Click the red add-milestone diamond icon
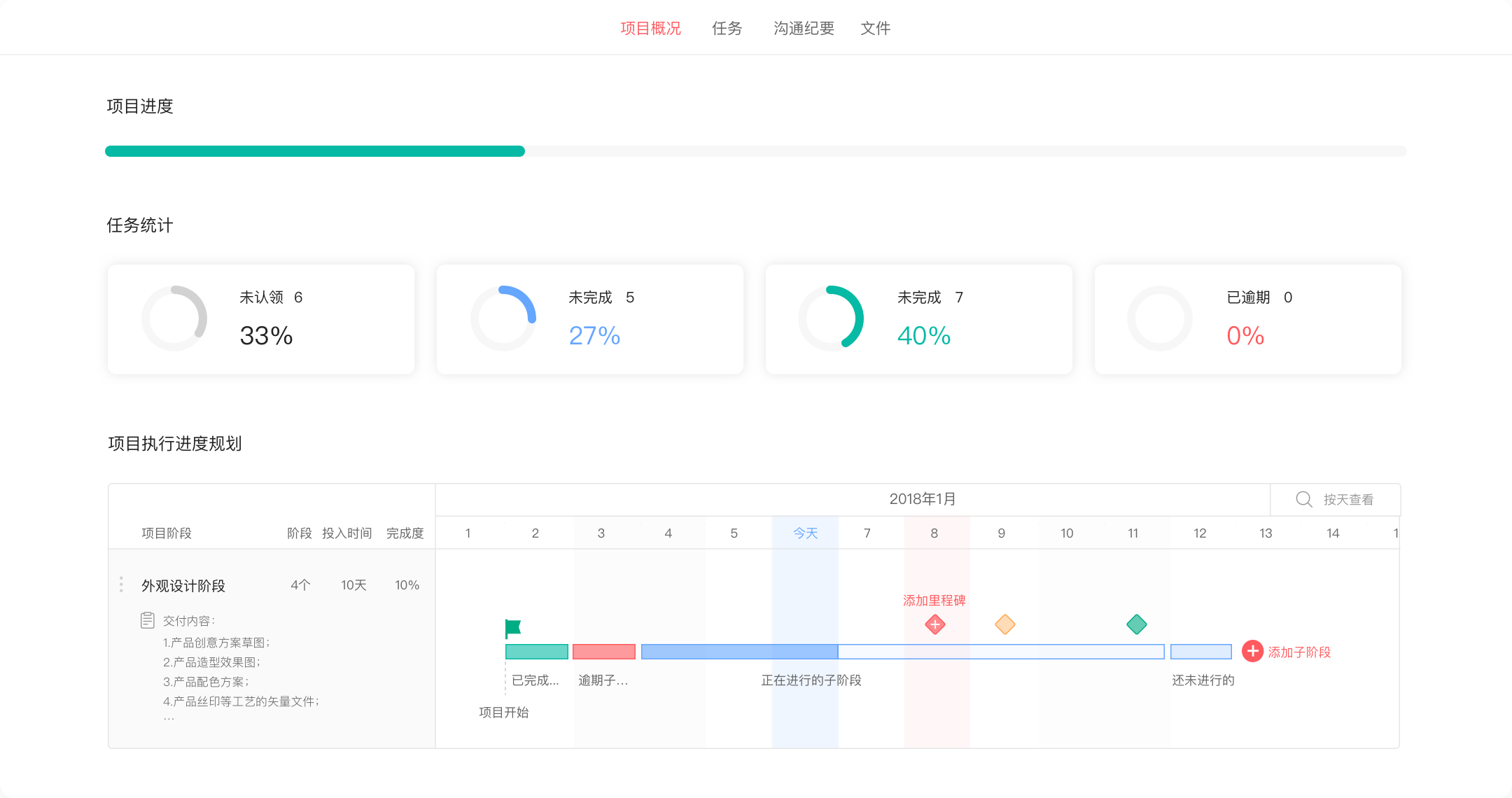This screenshot has height=798, width=1512. tap(935, 624)
